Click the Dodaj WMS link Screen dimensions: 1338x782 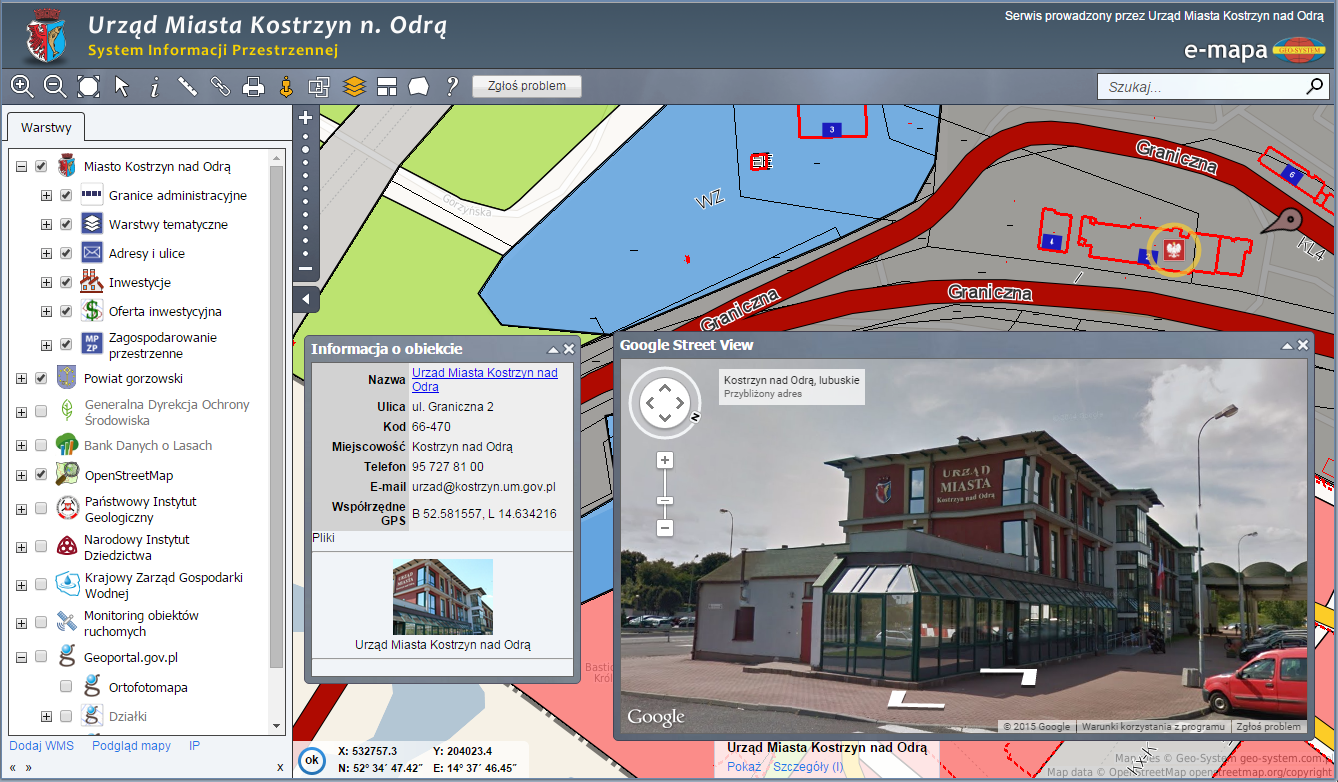42,746
